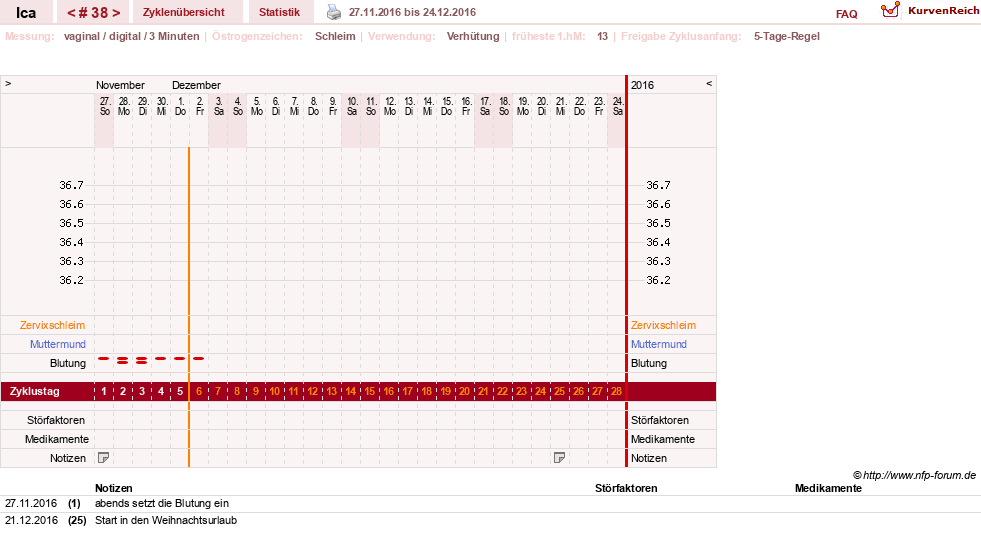Collapse chart using the < arrow near 2016
Screen dimensions: 981x547
coord(709,83)
